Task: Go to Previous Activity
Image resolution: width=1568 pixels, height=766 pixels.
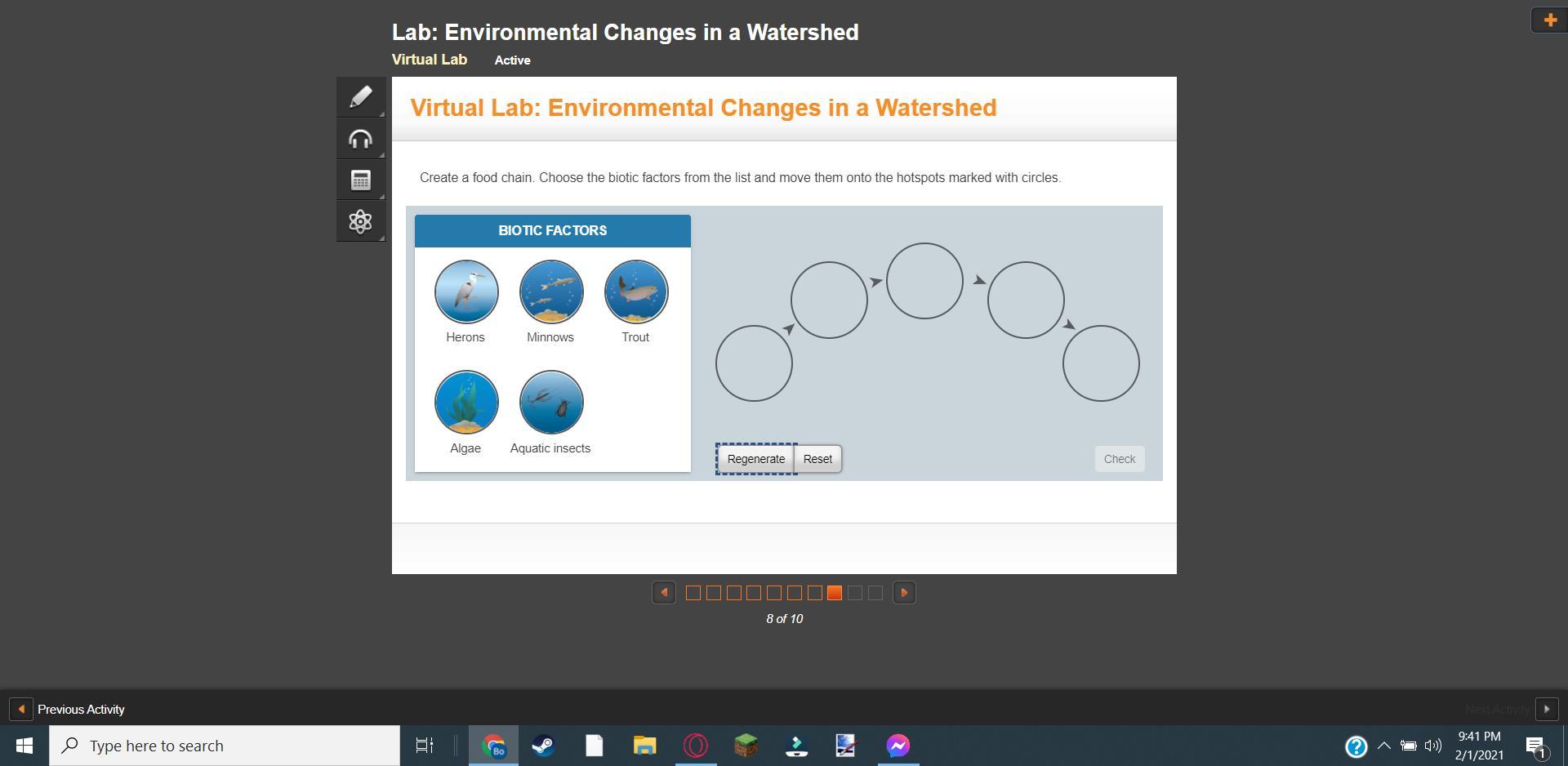Action: tap(81, 710)
